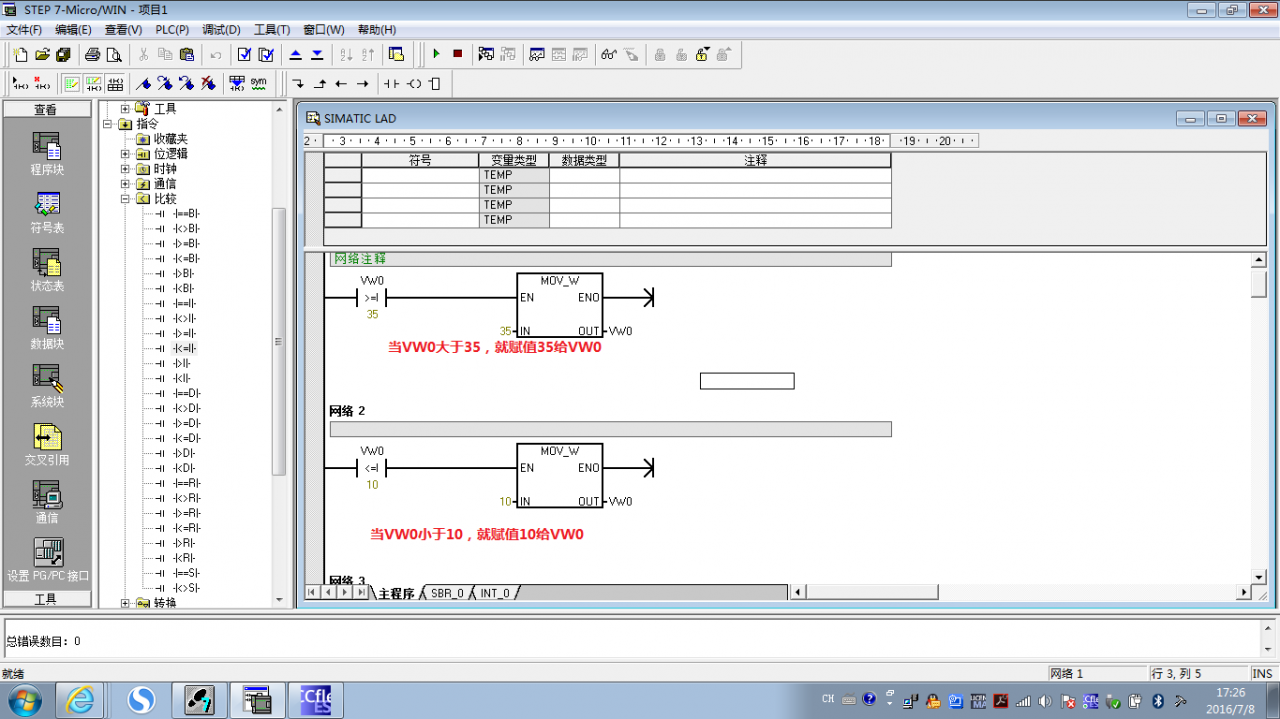Screen dimensions: 1280x719
Task: Open the 查看(V) menu
Action: (123, 30)
